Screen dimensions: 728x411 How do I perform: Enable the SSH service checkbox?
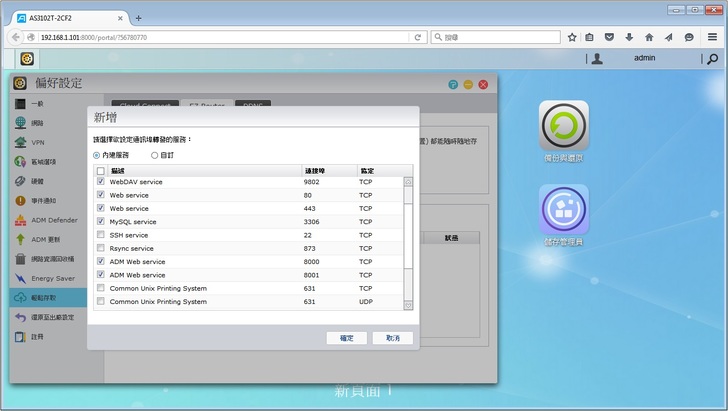coord(100,235)
